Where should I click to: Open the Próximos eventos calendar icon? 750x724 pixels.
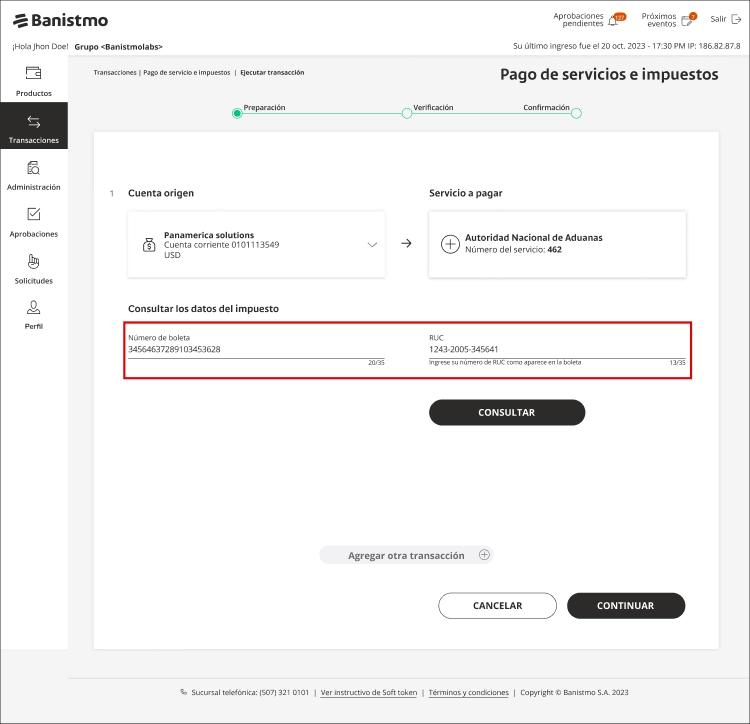click(686, 21)
